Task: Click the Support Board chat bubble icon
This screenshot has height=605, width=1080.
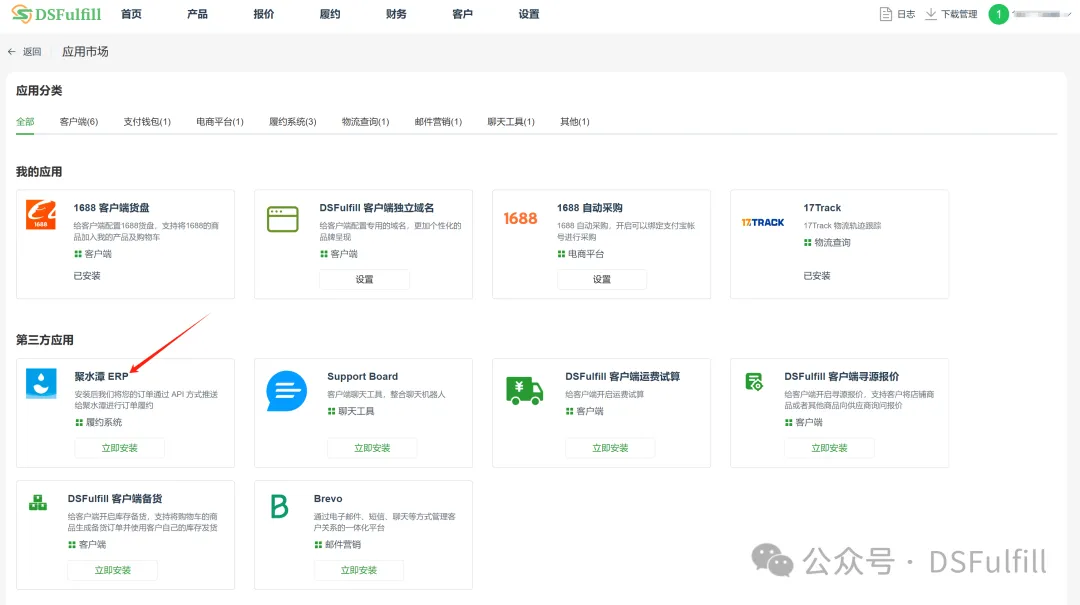Action: tap(287, 391)
